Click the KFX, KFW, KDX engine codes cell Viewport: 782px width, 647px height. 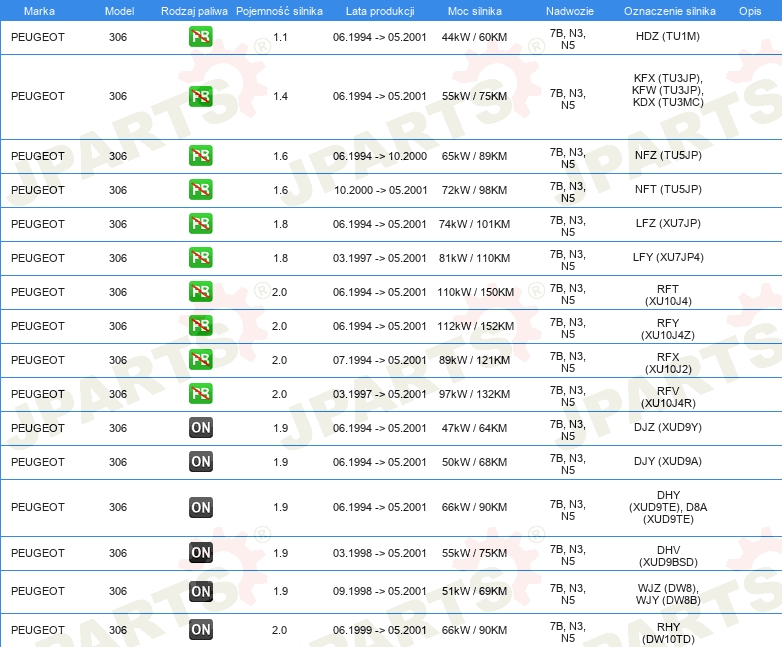668,90
